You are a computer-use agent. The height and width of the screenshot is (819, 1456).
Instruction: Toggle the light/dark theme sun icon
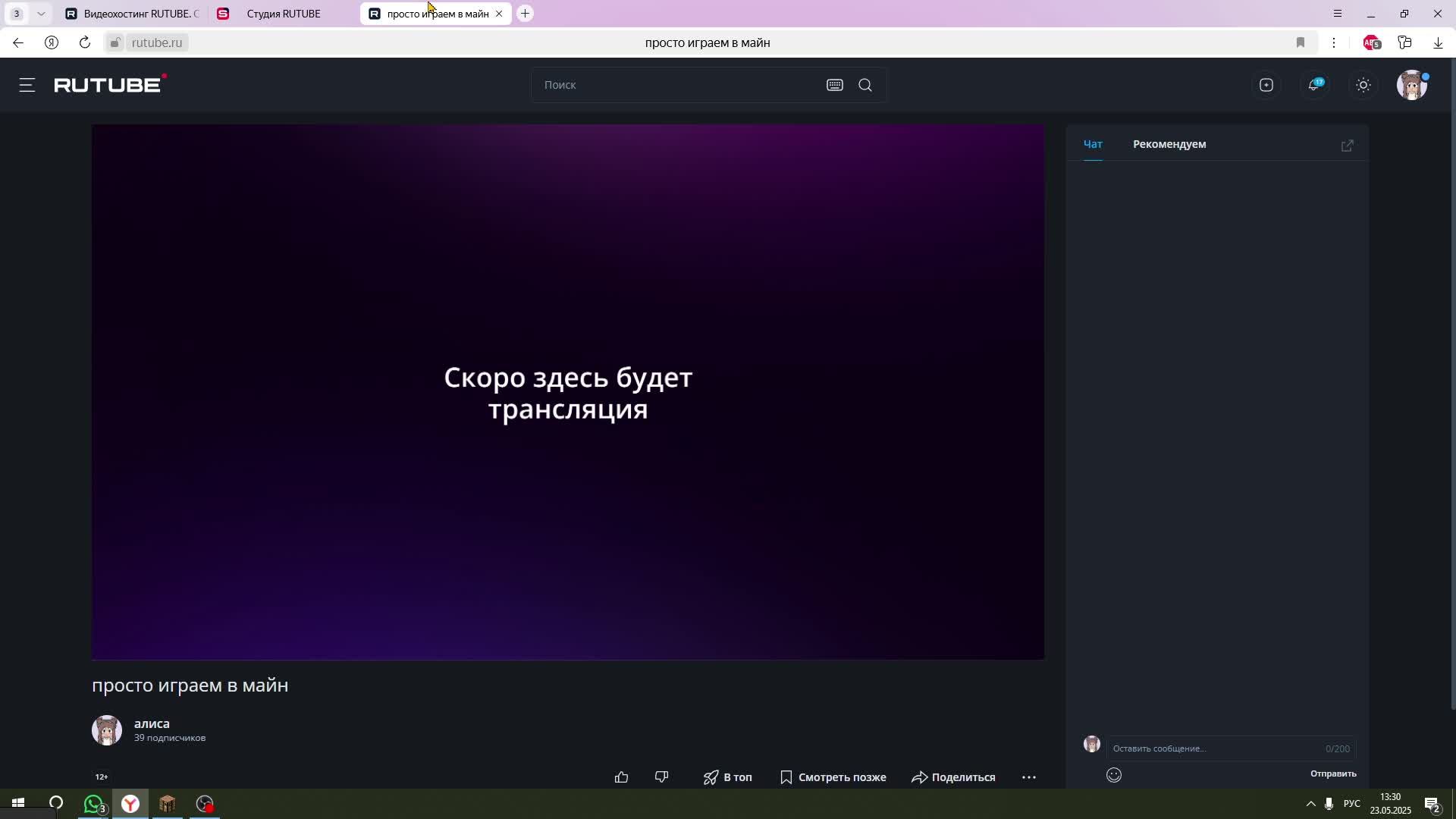tap(1363, 85)
